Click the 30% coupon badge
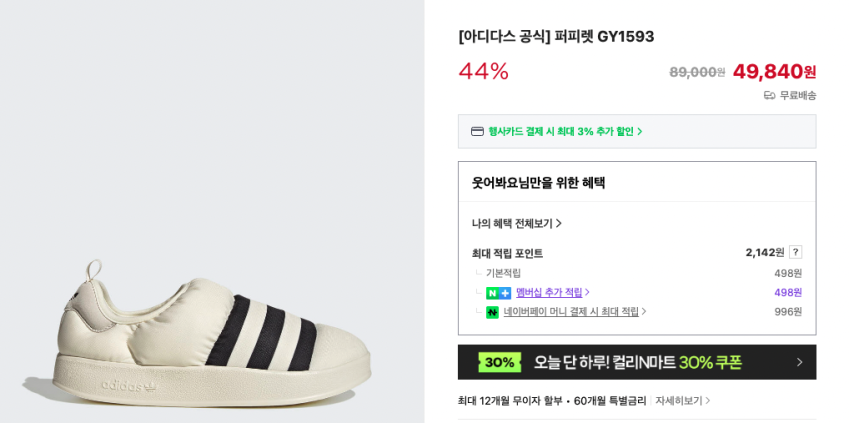This screenshot has height=423, width=849. (x=499, y=362)
